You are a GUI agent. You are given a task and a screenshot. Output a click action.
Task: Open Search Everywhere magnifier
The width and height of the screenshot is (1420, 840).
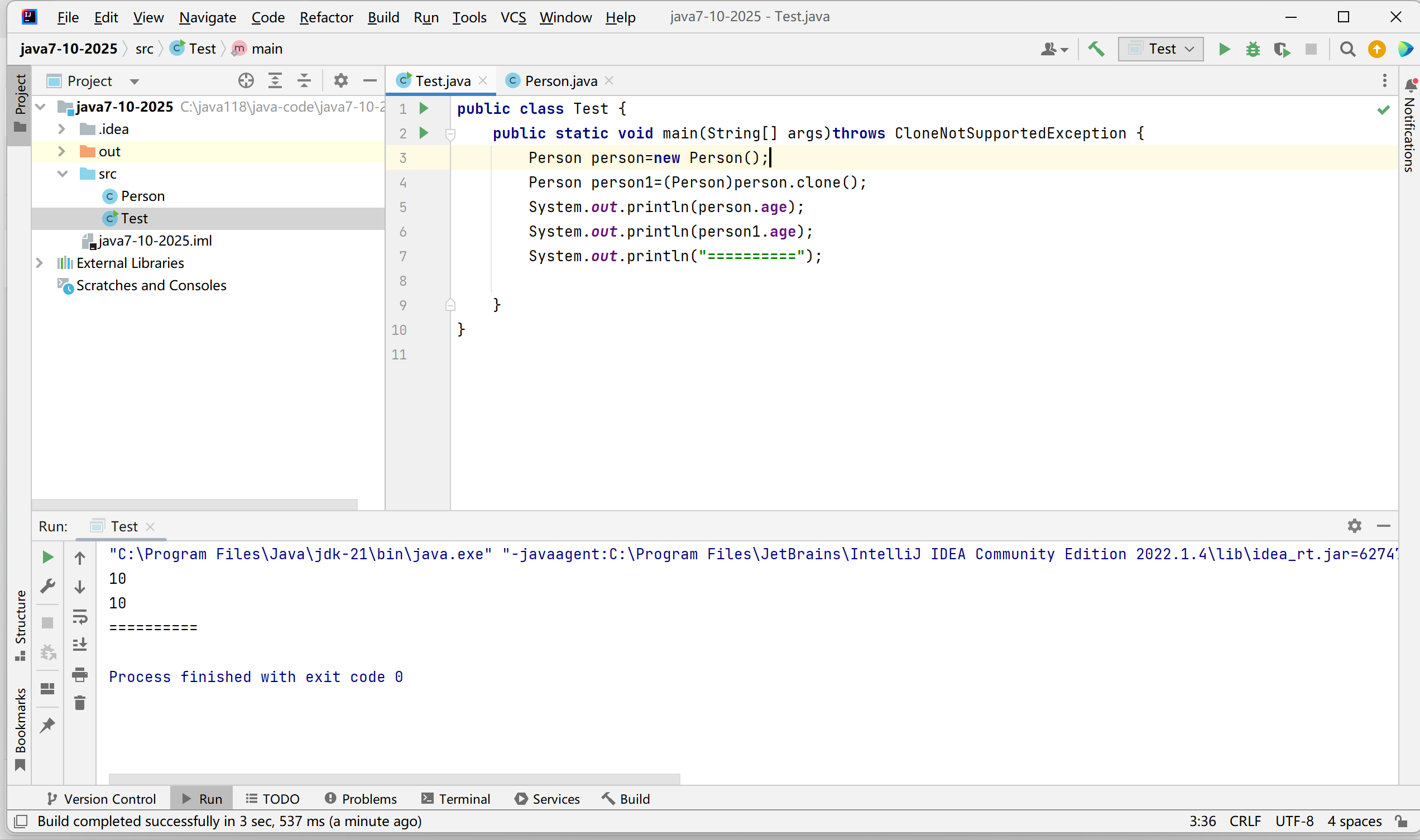1347,49
